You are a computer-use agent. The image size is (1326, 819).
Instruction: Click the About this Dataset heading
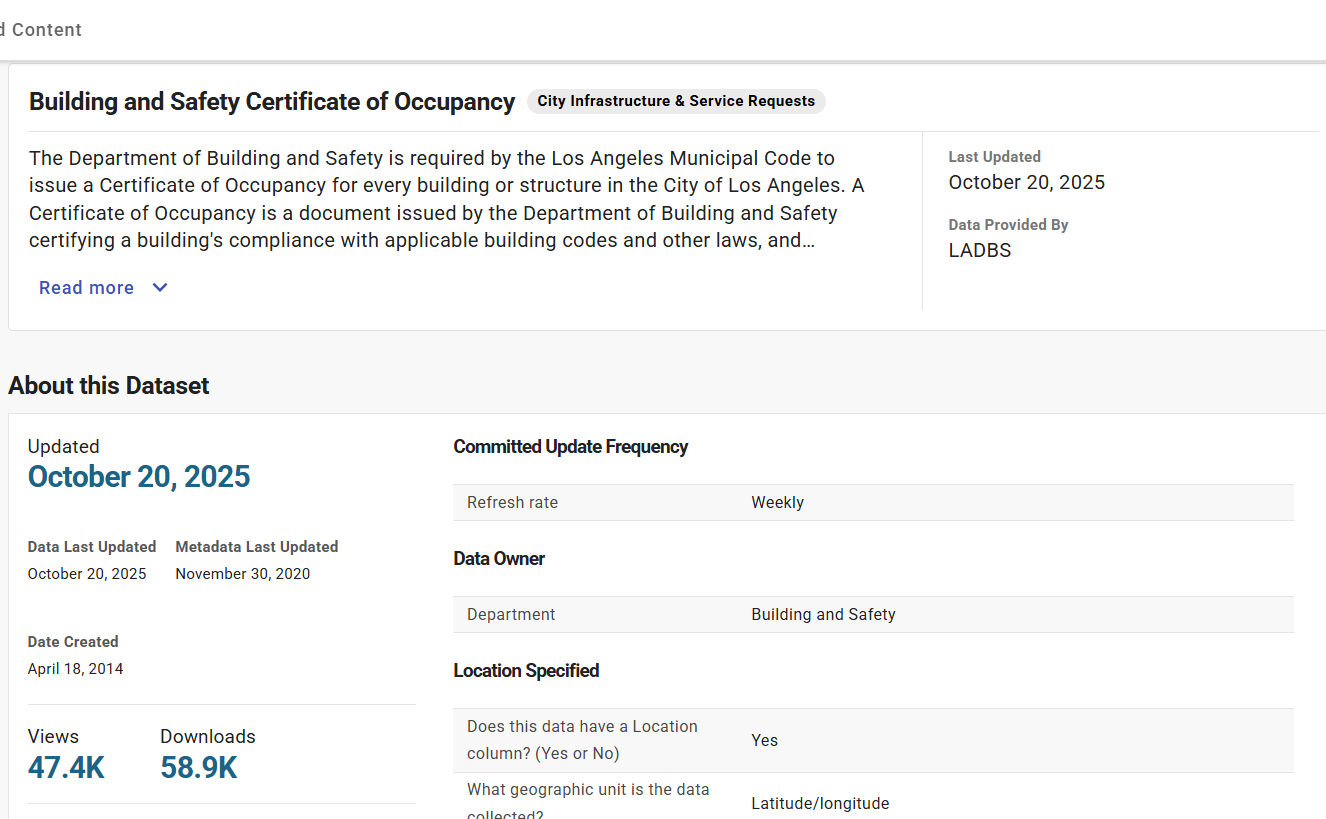pos(109,386)
